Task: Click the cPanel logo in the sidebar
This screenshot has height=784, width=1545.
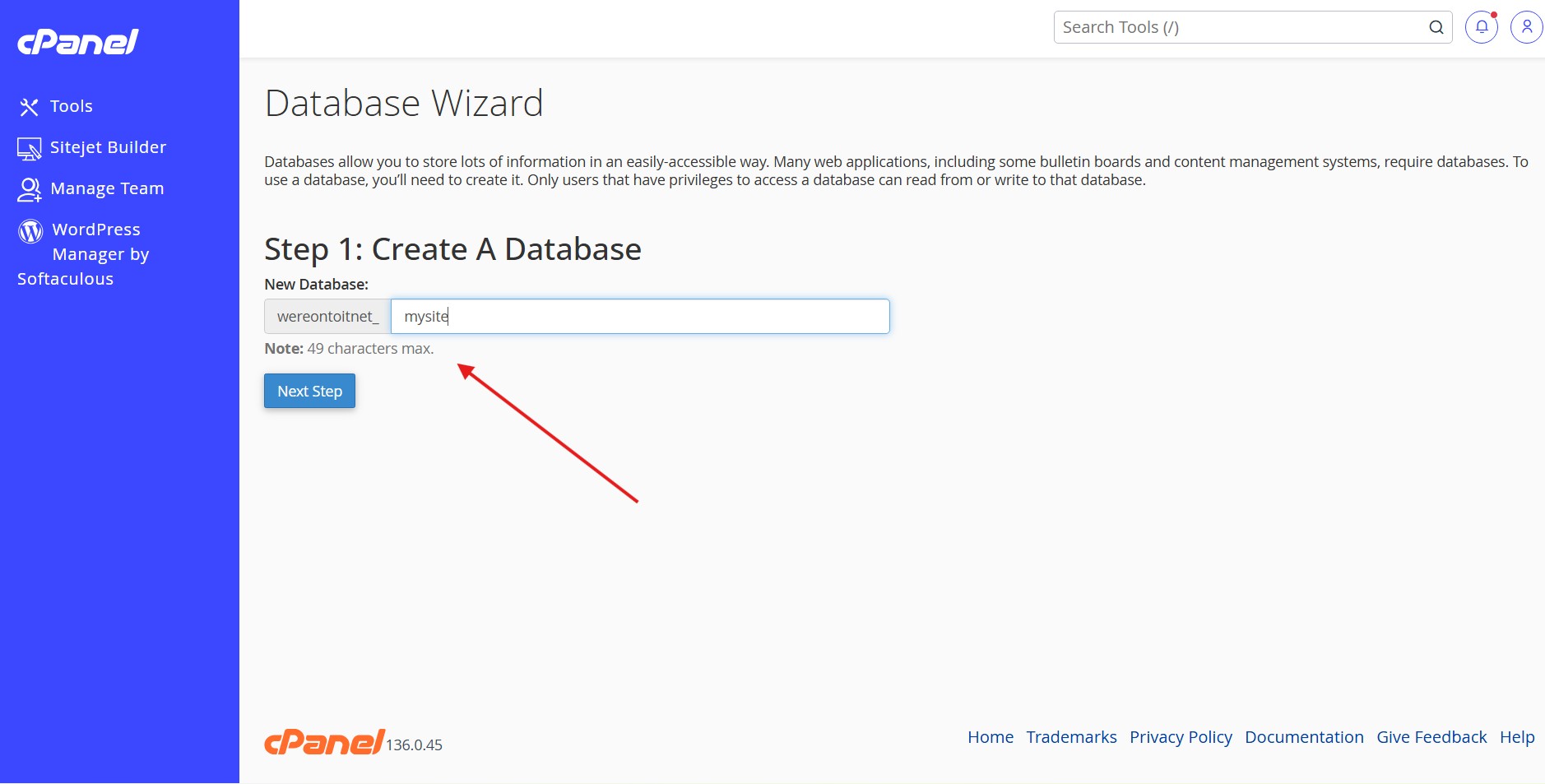Action: [x=78, y=42]
